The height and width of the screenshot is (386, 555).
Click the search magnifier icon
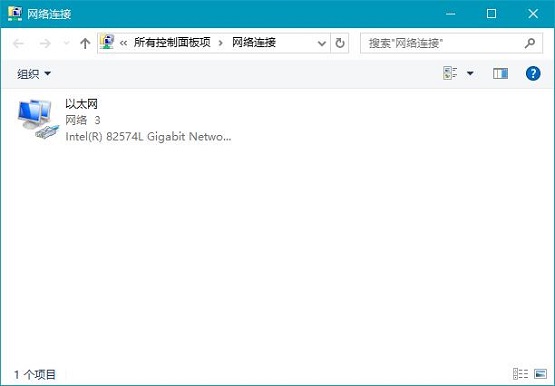coord(530,43)
